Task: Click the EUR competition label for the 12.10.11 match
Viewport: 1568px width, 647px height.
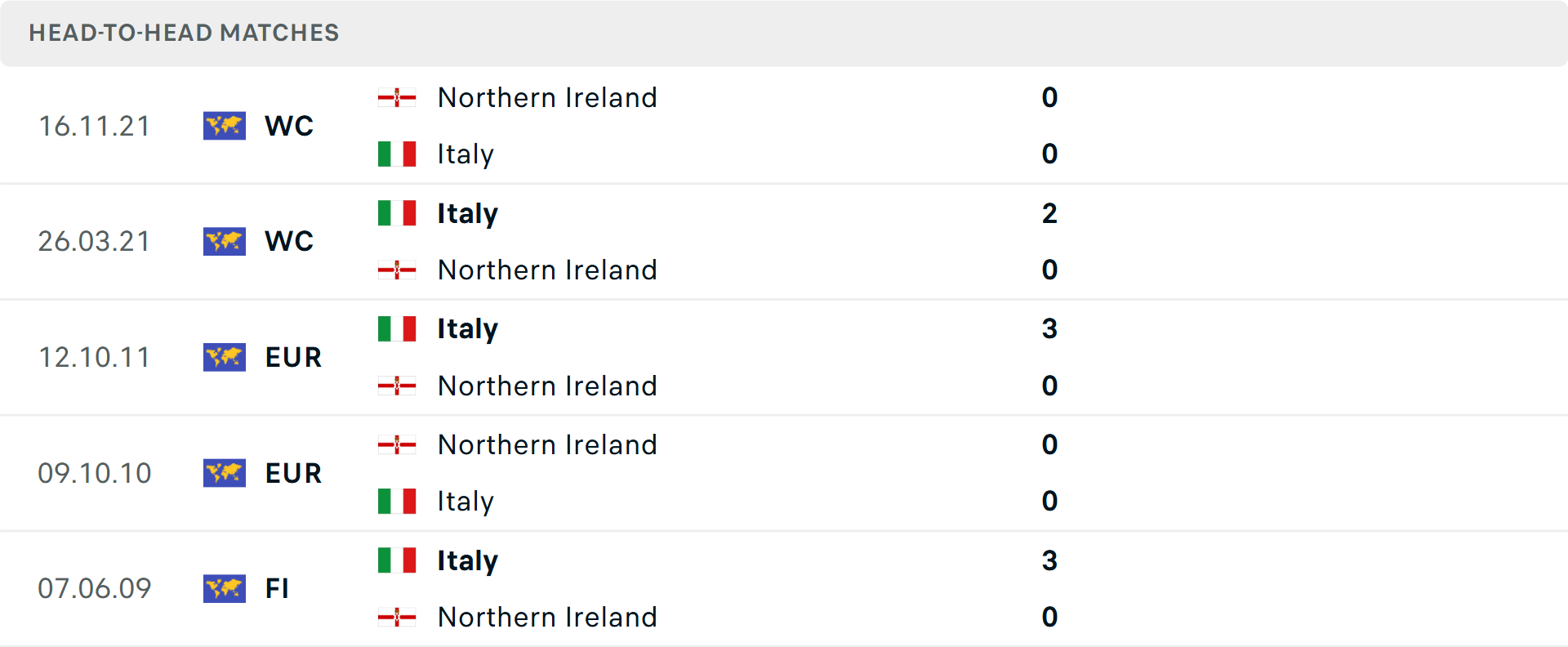Action: click(292, 357)
